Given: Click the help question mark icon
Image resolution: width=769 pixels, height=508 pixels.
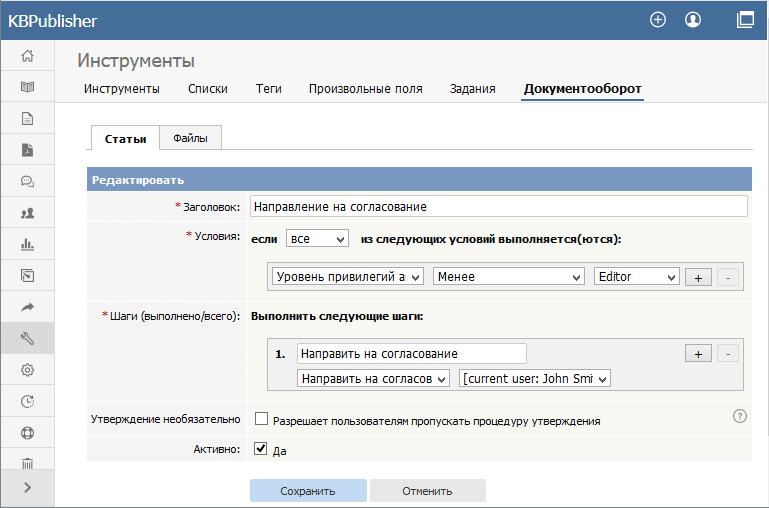Looking at the screenshot, I should pos(740,416).
